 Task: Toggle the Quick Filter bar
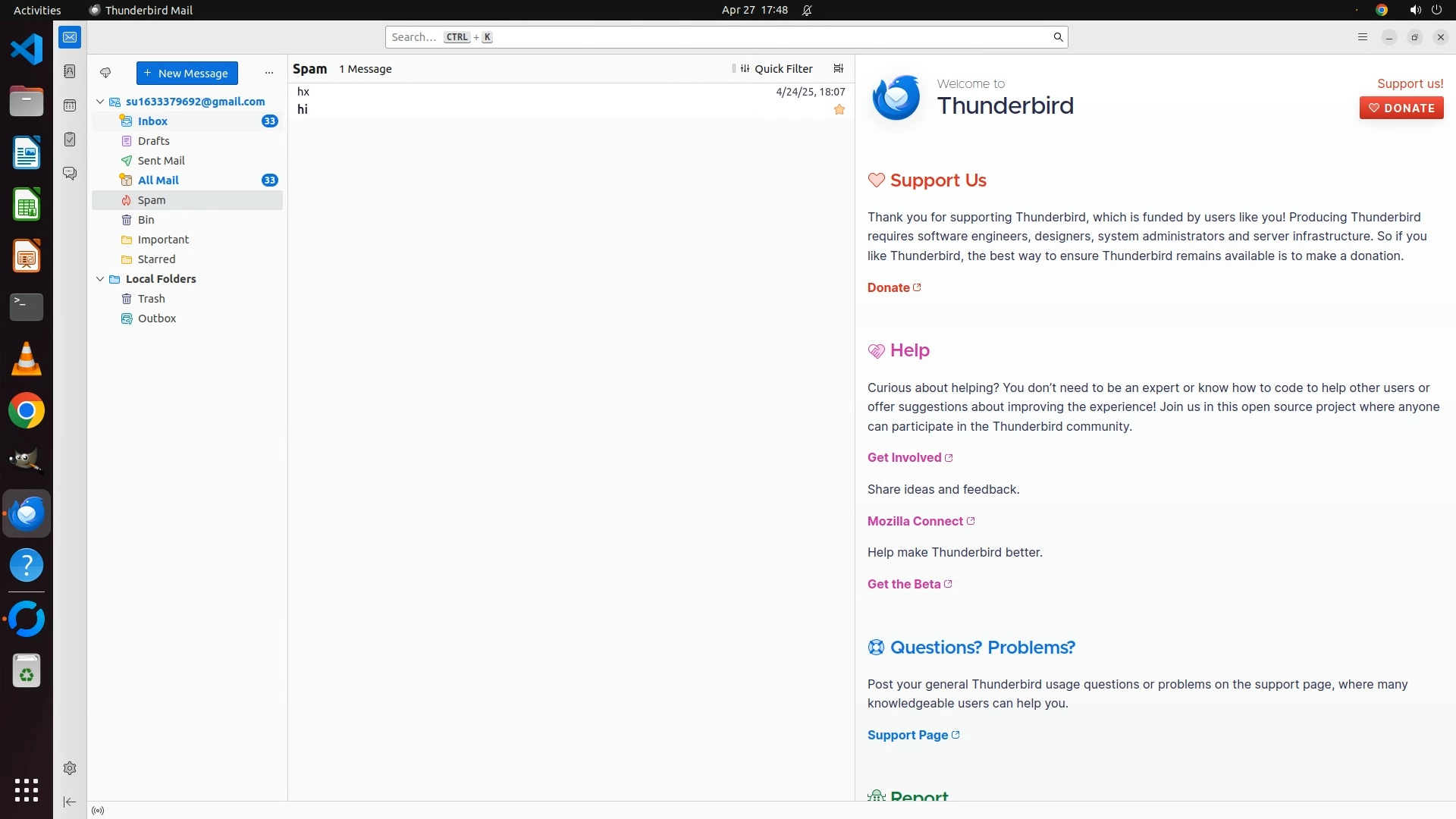[x=777, y=68]
